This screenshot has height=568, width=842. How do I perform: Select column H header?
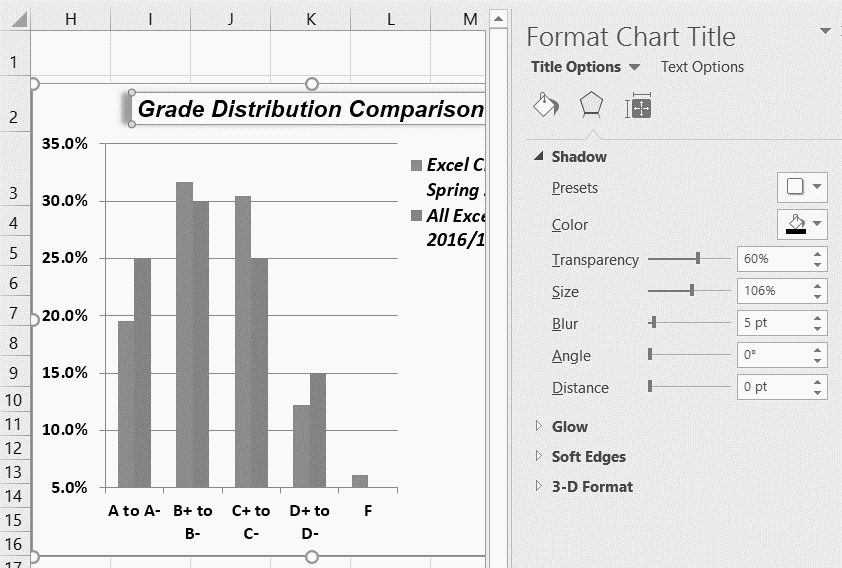pos(70,19)
